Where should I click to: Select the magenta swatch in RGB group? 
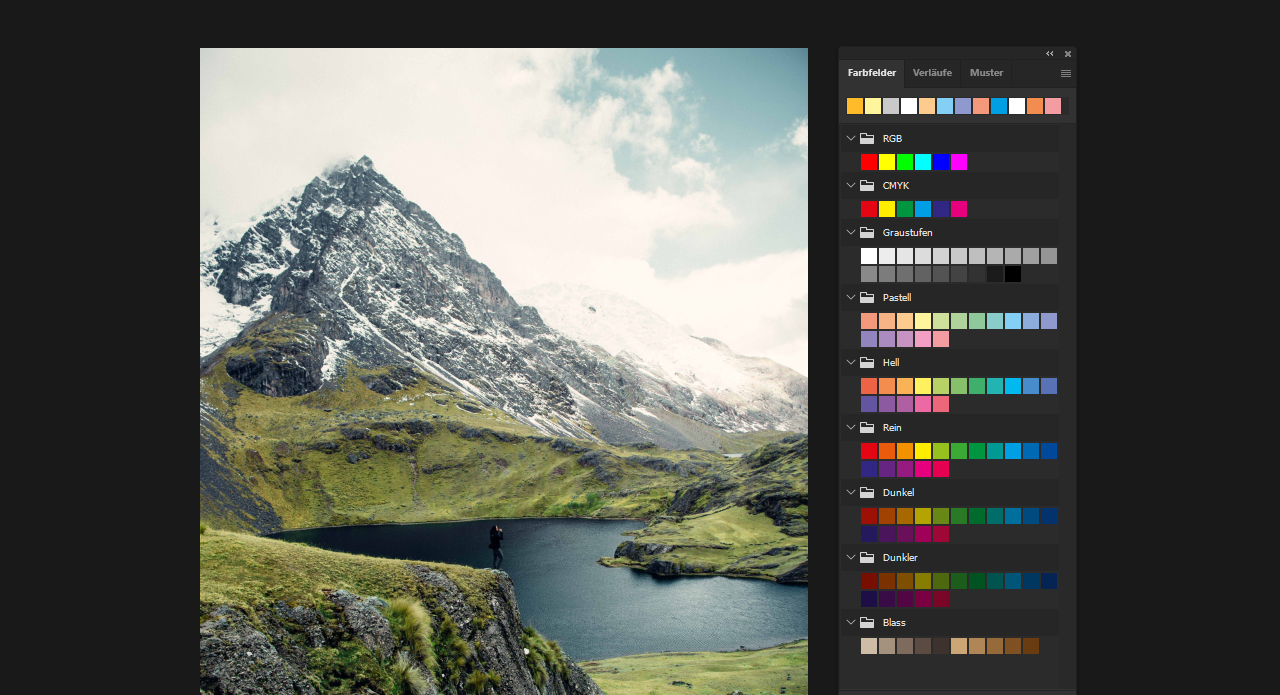pos(959,162)
